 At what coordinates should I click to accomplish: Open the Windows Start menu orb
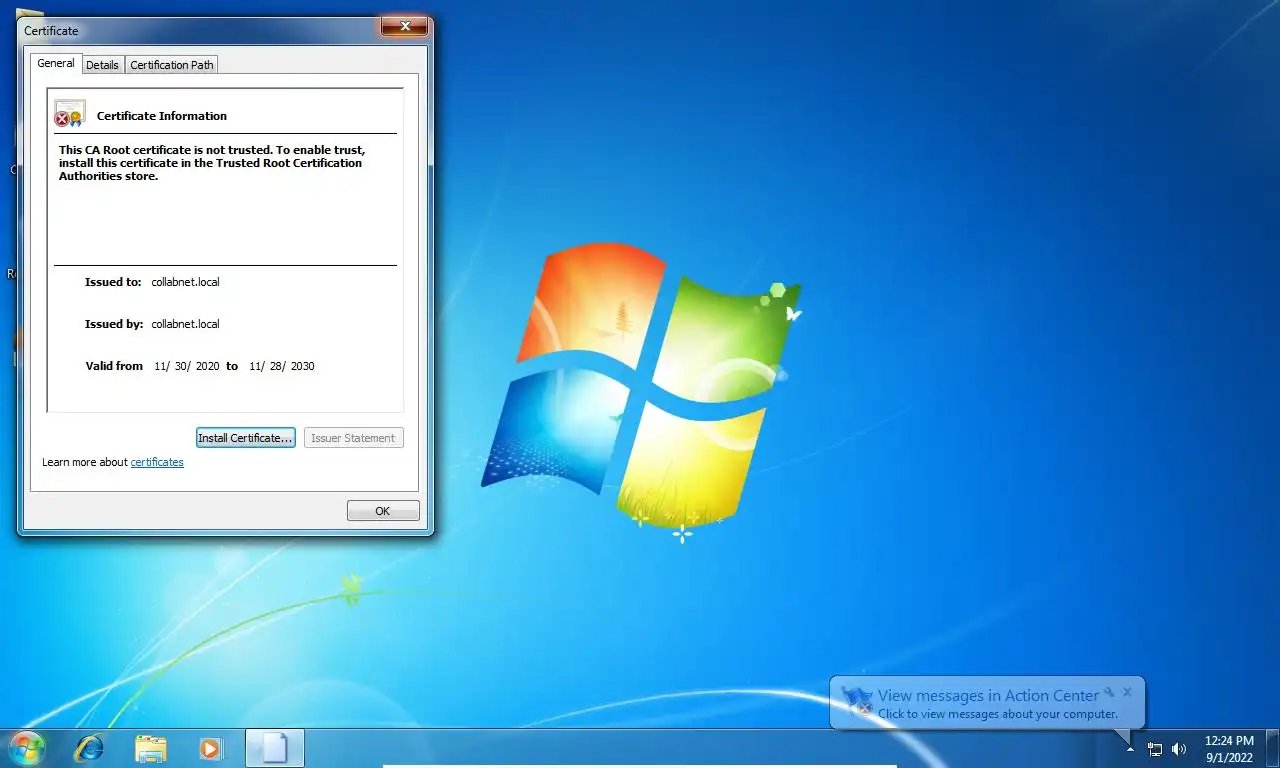click(27, 748)
